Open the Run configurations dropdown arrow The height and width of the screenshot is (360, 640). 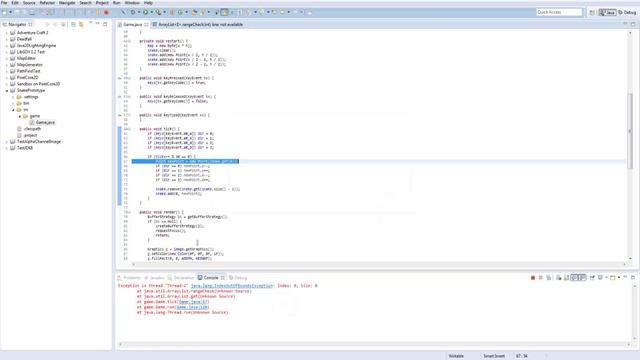[151, 12]
